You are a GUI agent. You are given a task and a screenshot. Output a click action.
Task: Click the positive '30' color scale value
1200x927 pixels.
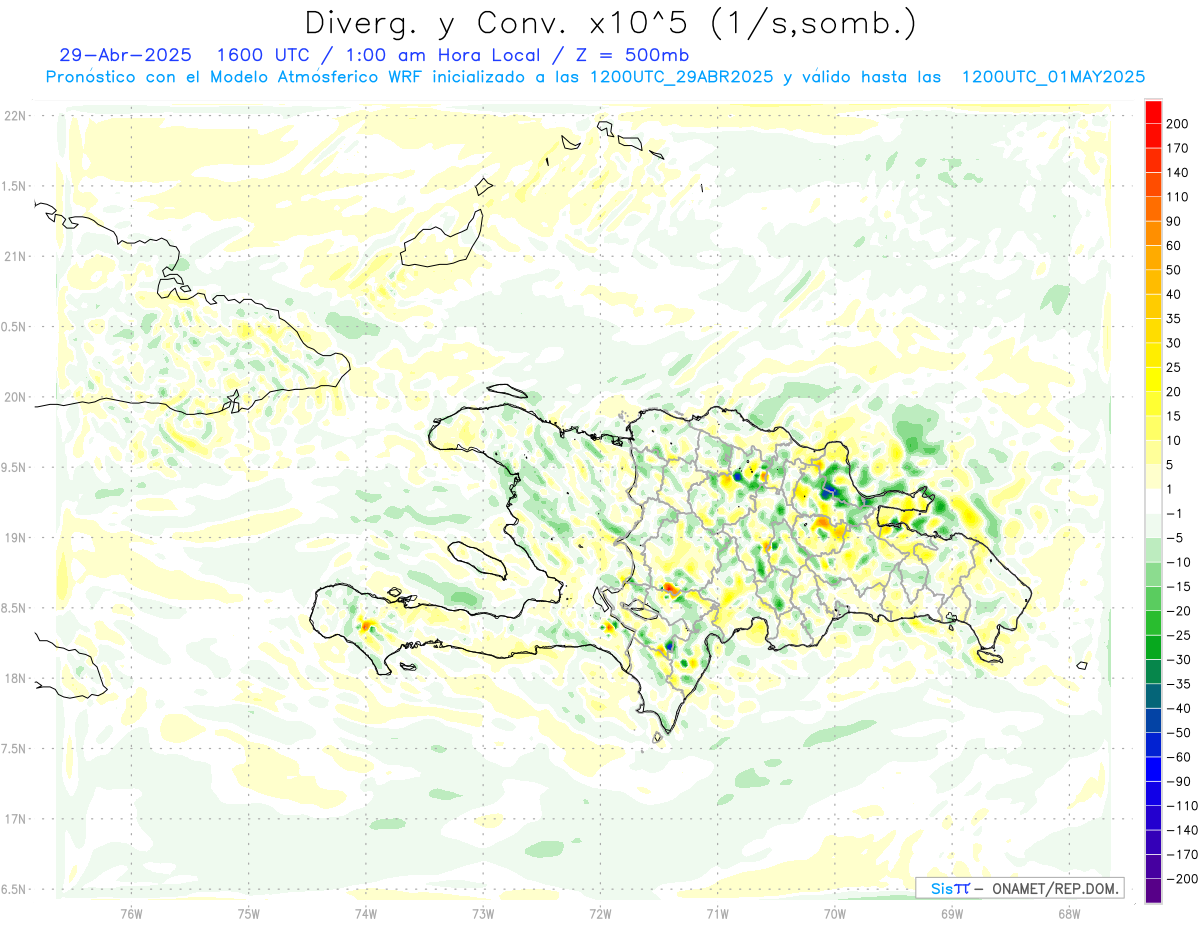point(1174,343)
